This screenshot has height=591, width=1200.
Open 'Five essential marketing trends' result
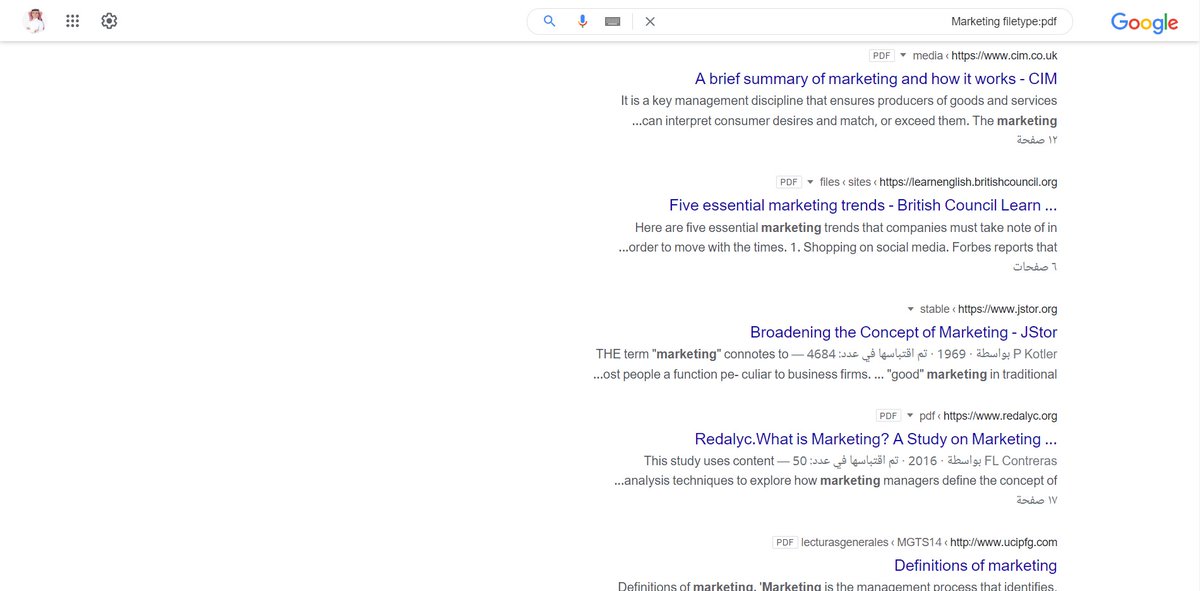863,205
